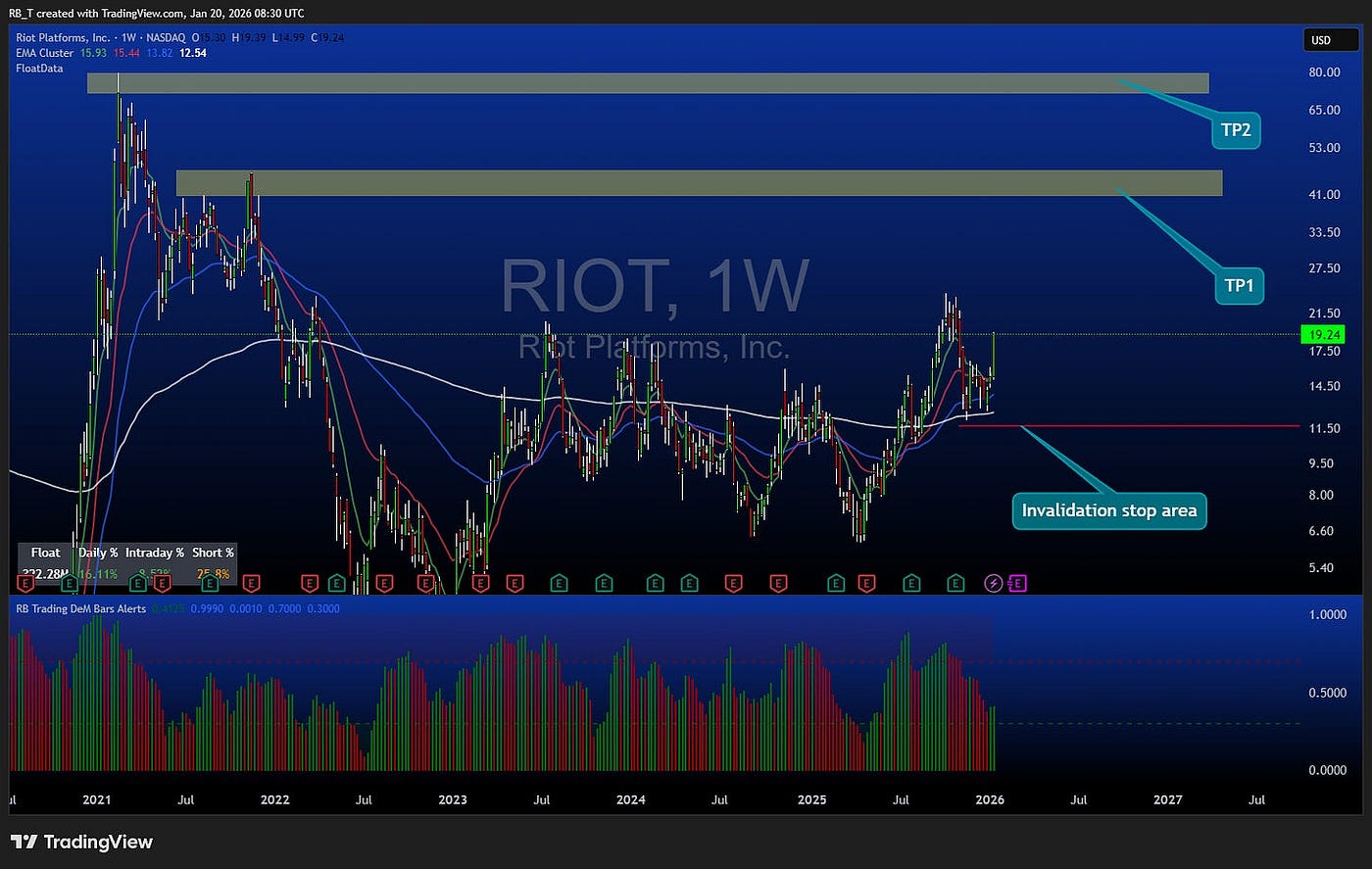The width and height of the screenshot is (1372, 869).
Task: Click the Daily % header in the float table
Action: click(98, 553)
